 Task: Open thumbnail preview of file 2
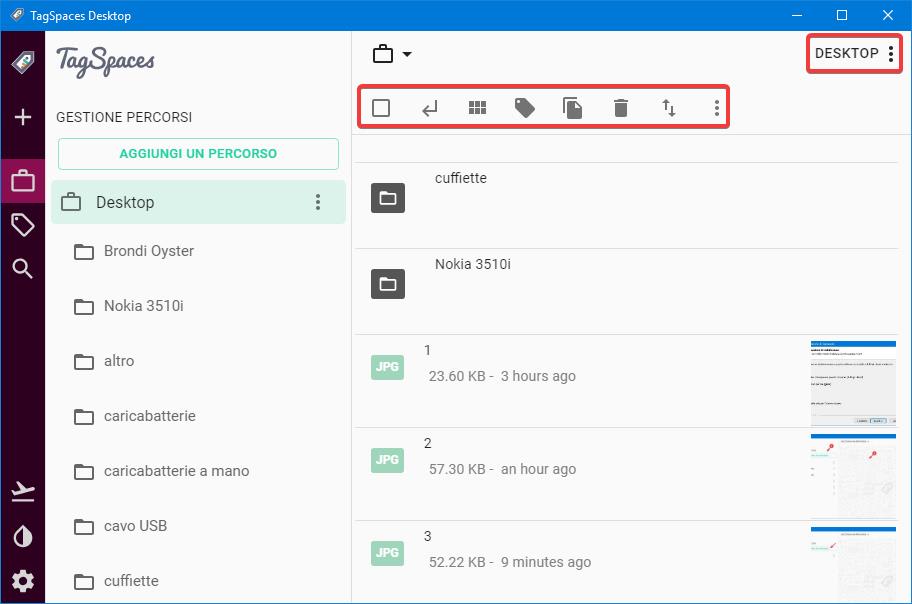tap(853, 476)
